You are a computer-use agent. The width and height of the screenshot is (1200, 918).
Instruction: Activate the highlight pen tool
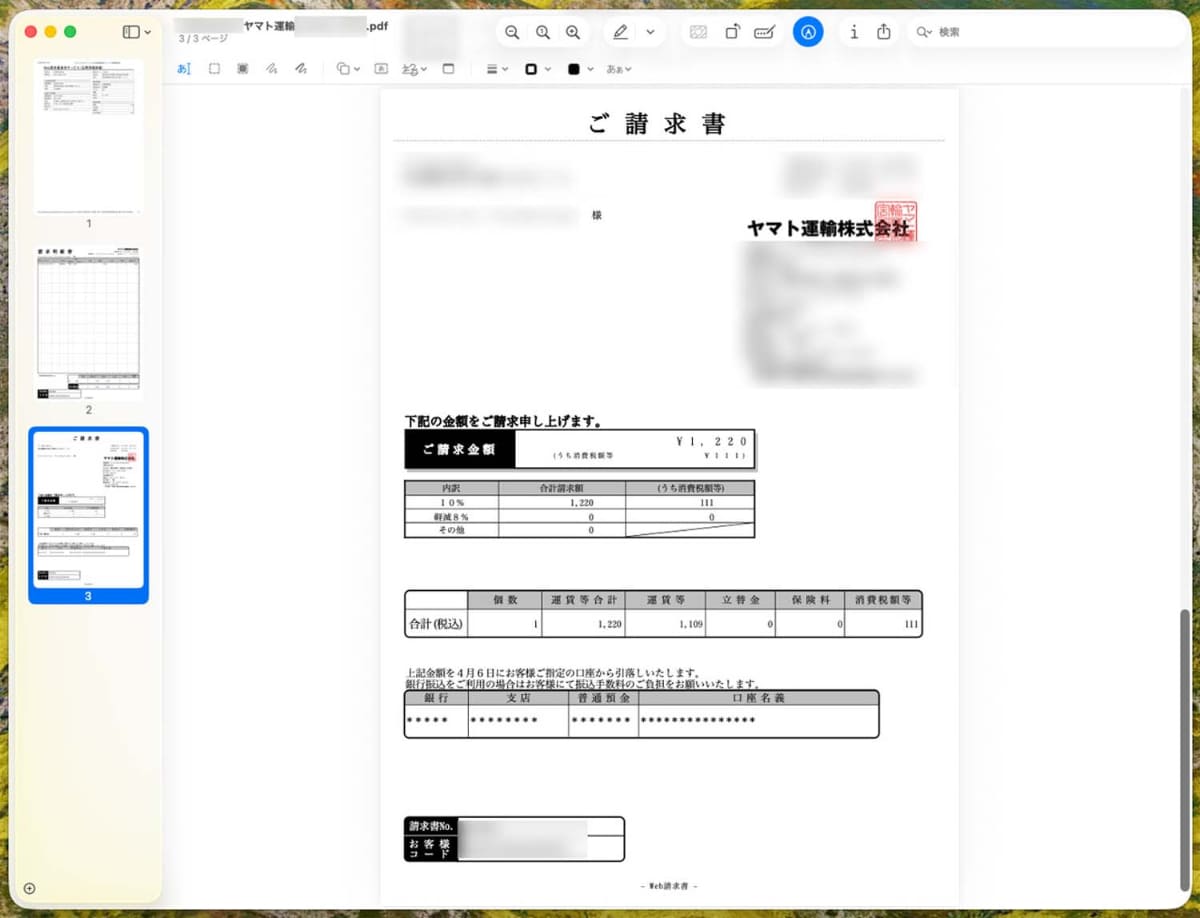coord(620,32)
